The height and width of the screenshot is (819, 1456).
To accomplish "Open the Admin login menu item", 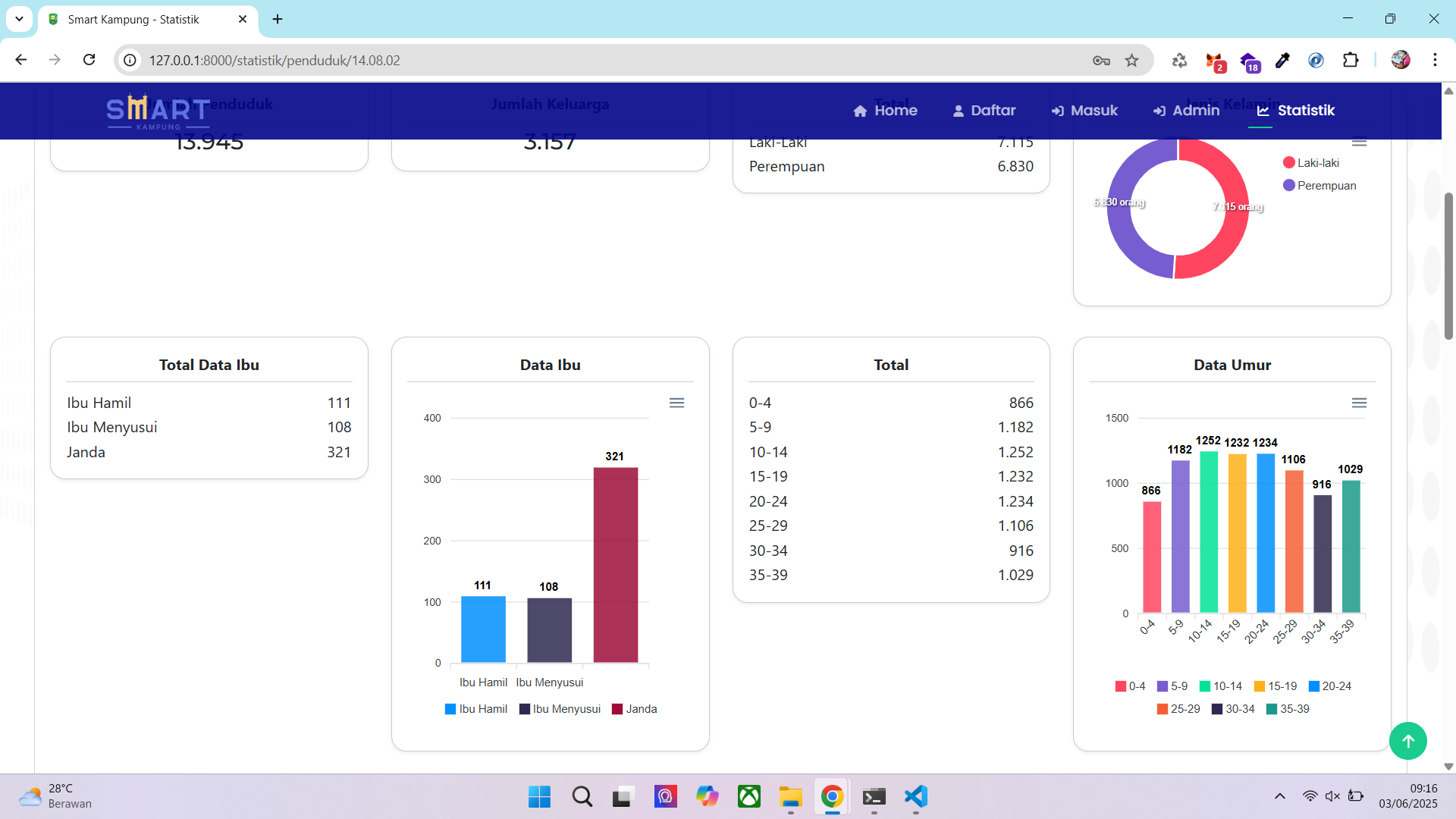I will [1186, 111].
